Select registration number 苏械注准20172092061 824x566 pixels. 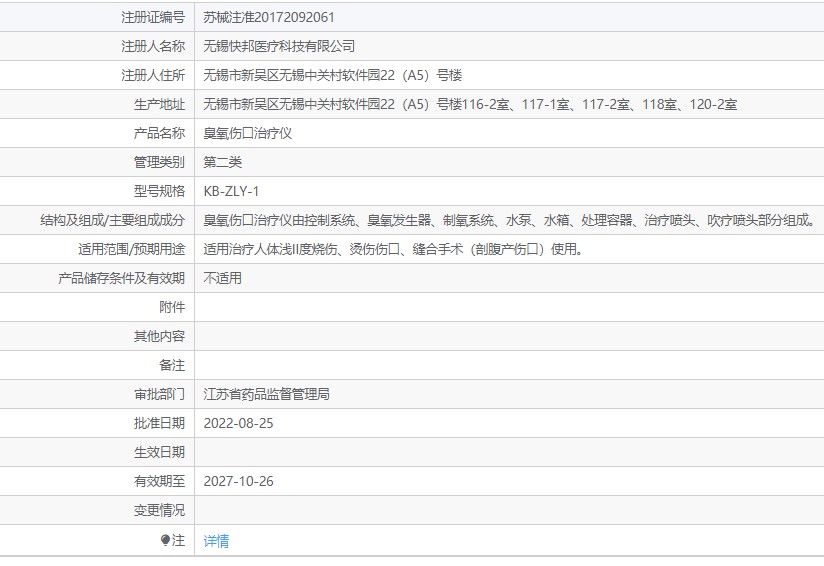coord(269,17)
